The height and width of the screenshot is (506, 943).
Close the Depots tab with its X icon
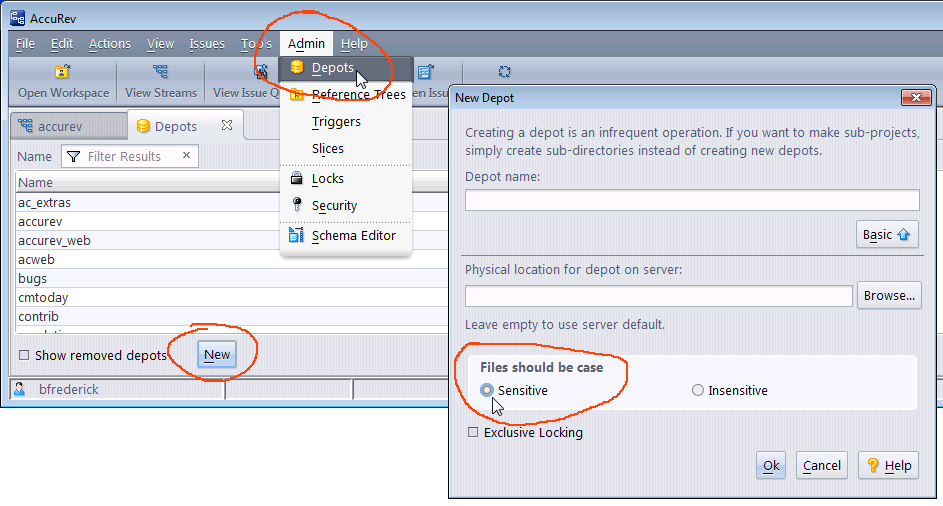pyautogui.click(x=227, y=125)
